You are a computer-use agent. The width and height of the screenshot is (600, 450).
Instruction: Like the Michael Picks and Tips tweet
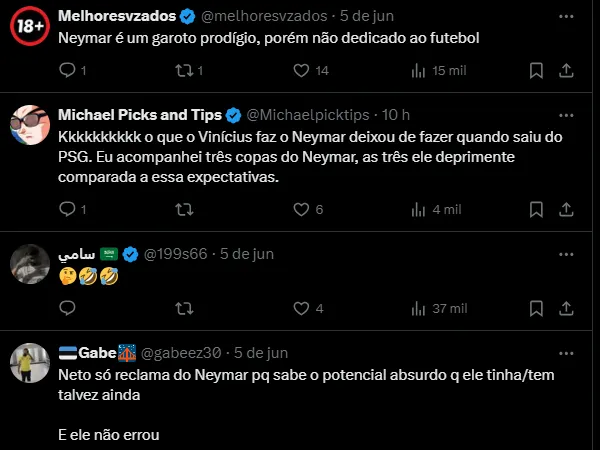(301, 209)
